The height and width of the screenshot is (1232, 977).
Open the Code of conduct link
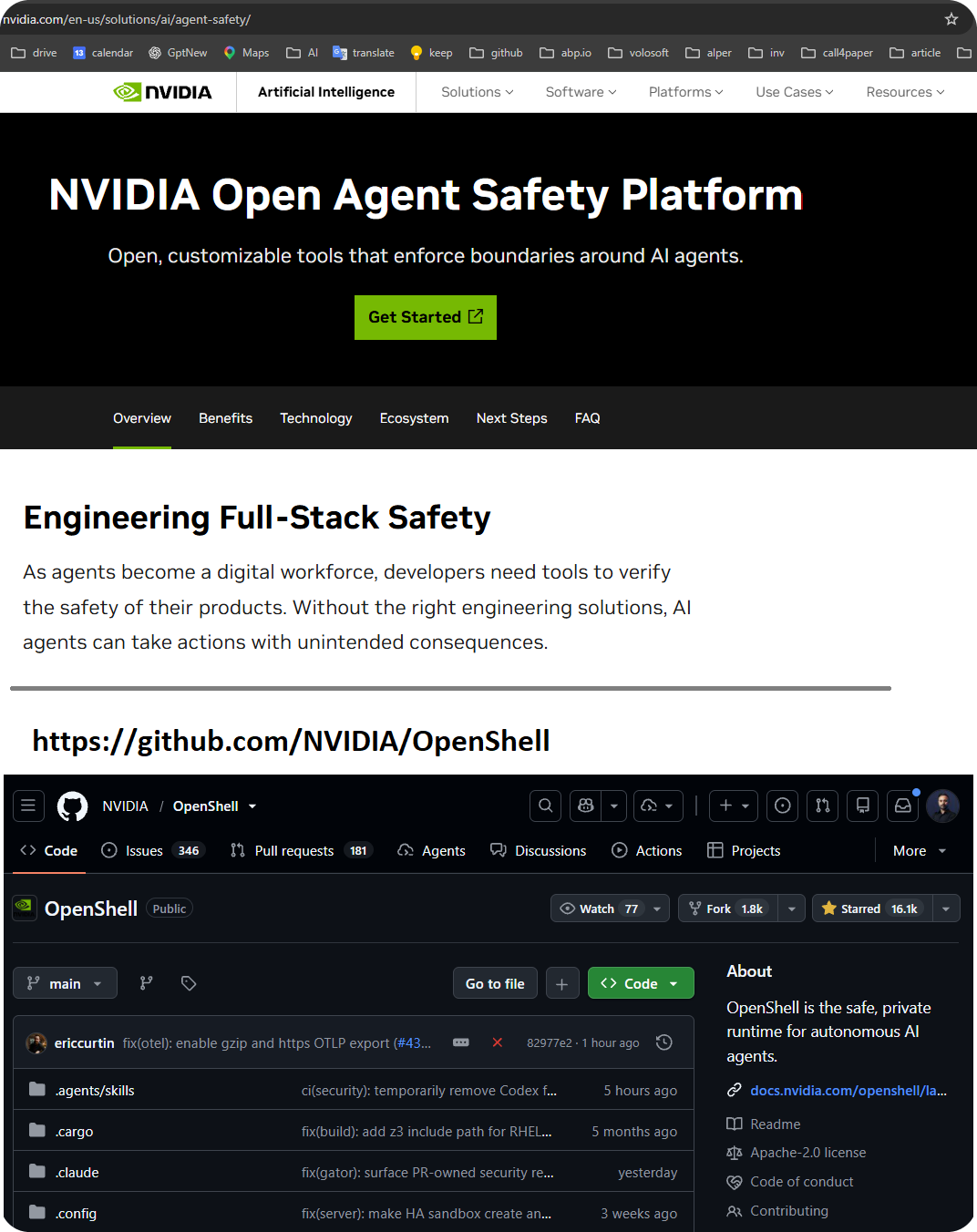click(802, 1182)
